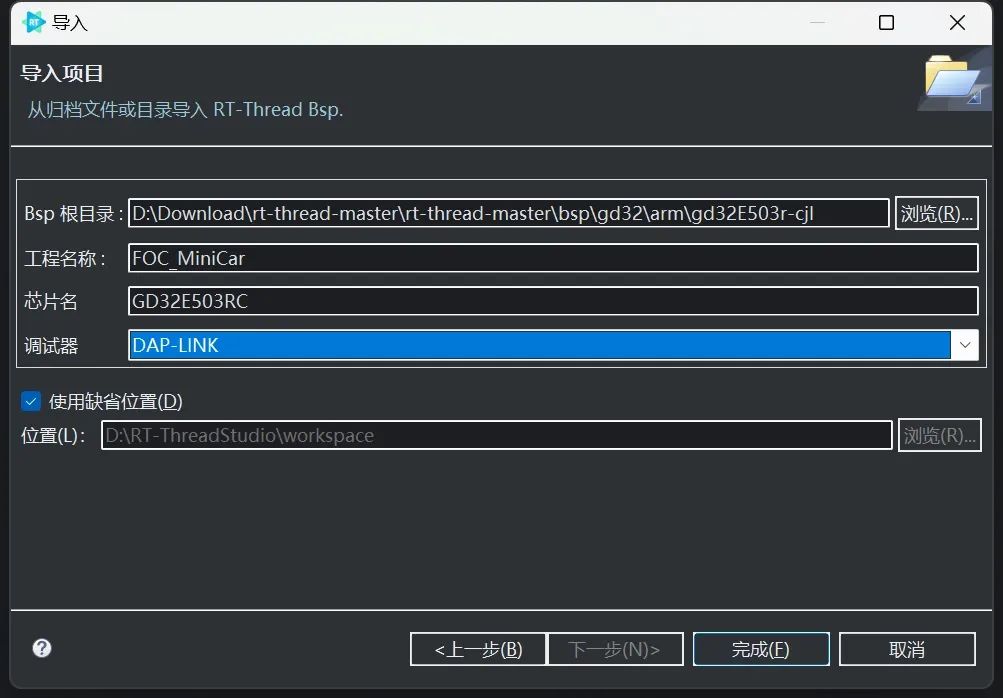The width and height of the screenshot is (1003, 698).
Task: Click the 调试器 label
Action: (51, 346)
